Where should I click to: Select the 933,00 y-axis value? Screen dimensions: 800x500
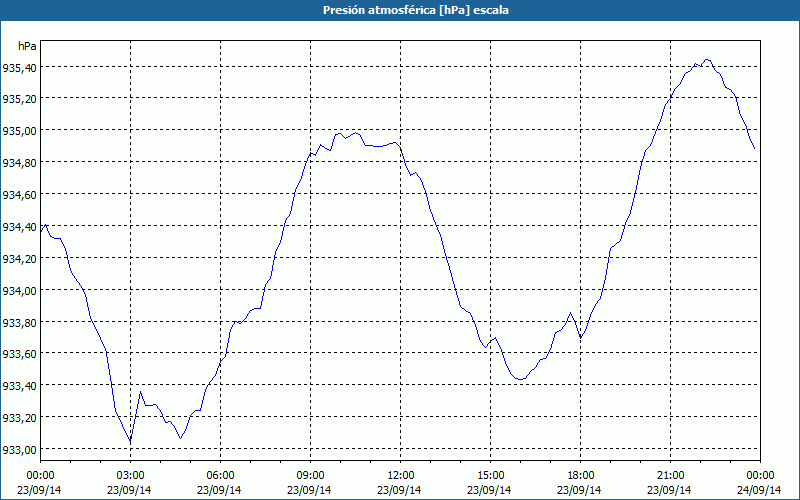(19, 449)
